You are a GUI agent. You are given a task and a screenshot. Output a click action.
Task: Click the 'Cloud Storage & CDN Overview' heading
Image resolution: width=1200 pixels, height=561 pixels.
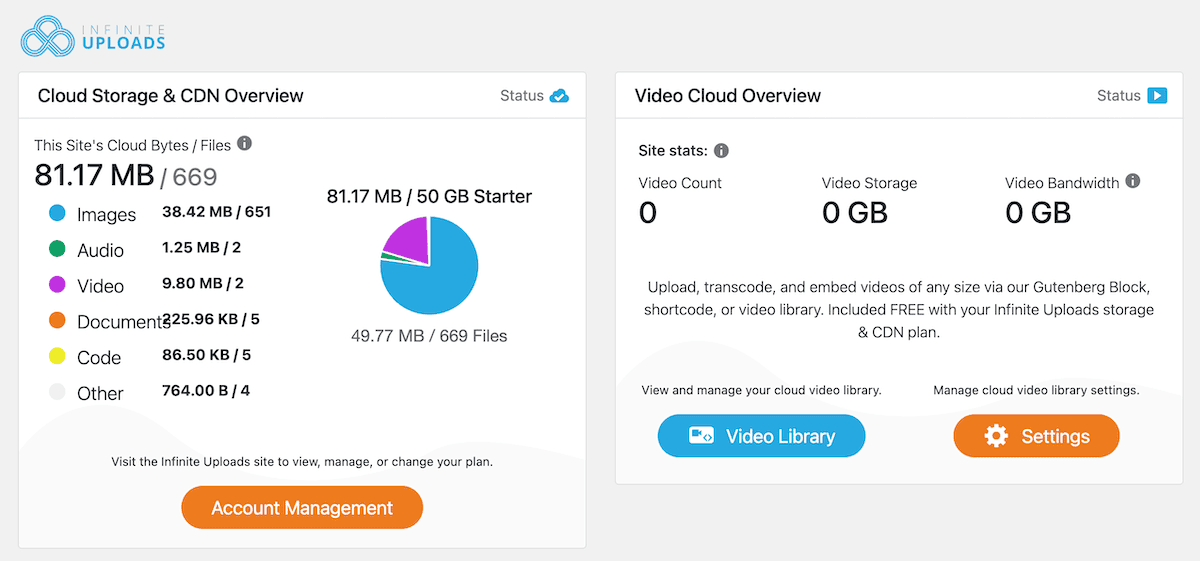click(x=171, y=96)
